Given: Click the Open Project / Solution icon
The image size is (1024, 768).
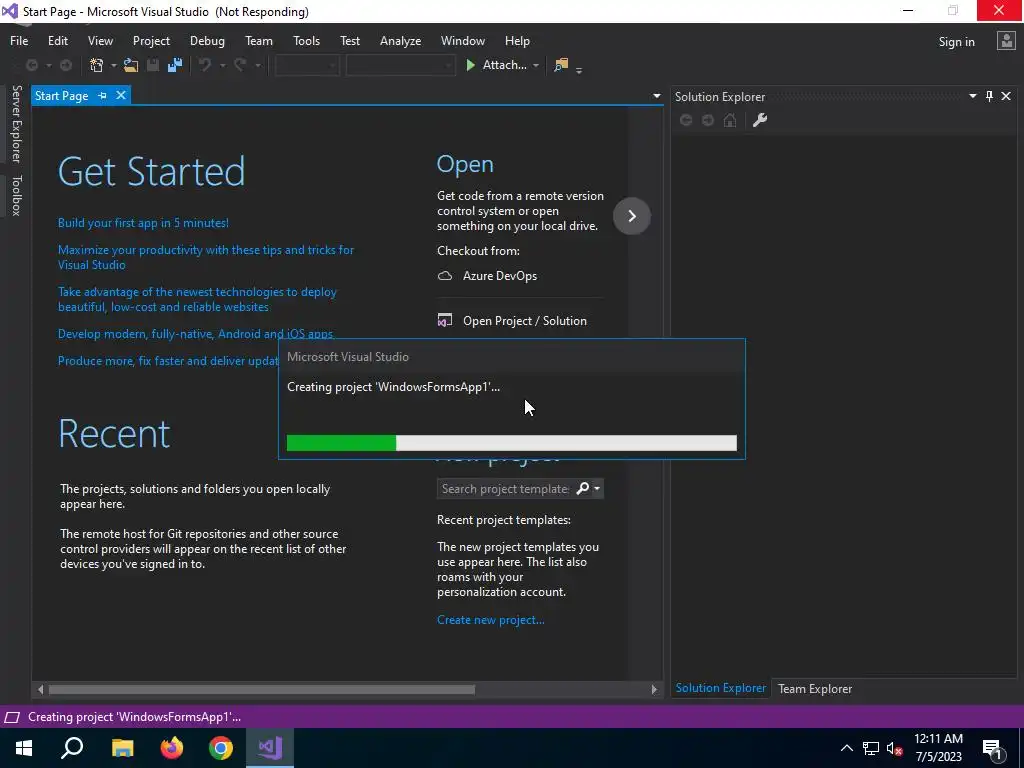Looking at the screenshot, I should tap(445, 321).
